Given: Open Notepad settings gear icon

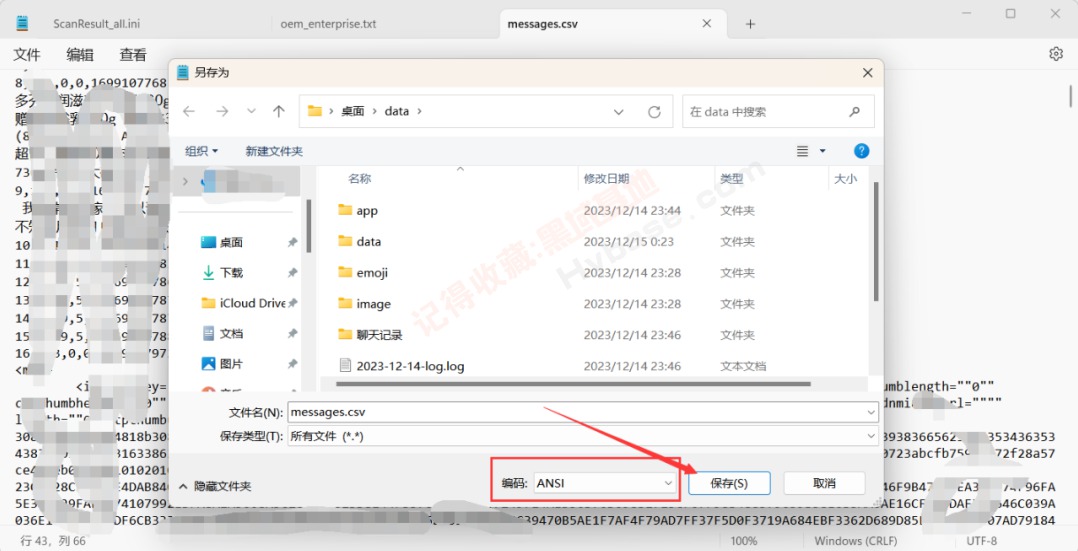Looking at the screenshot, I should 1056,54.
